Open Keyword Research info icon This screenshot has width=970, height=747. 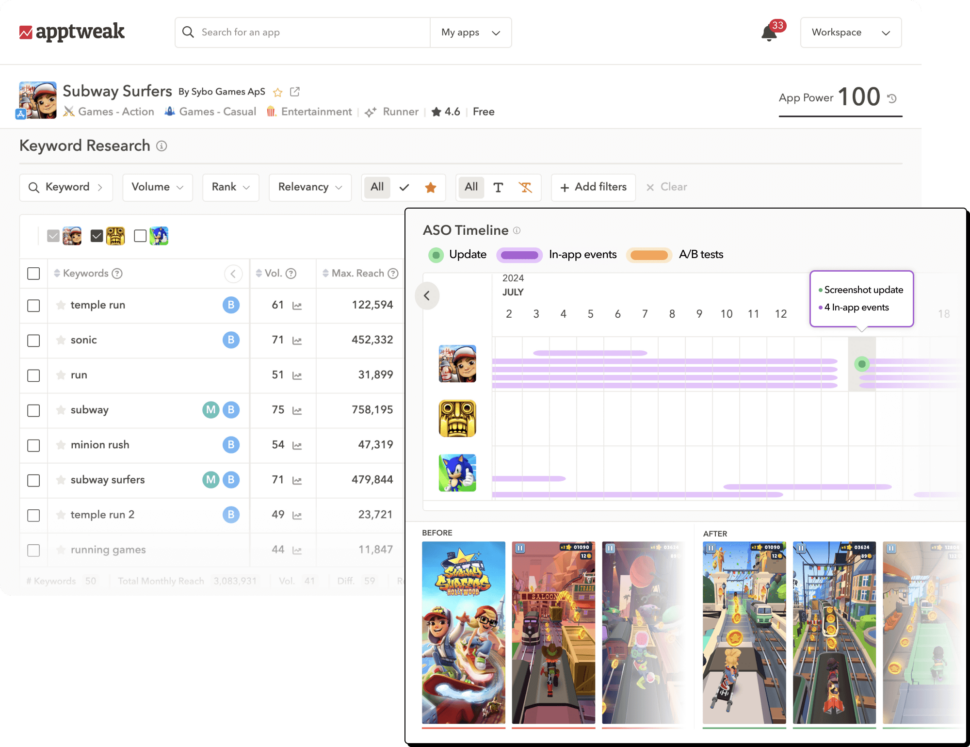pos(161,146)
